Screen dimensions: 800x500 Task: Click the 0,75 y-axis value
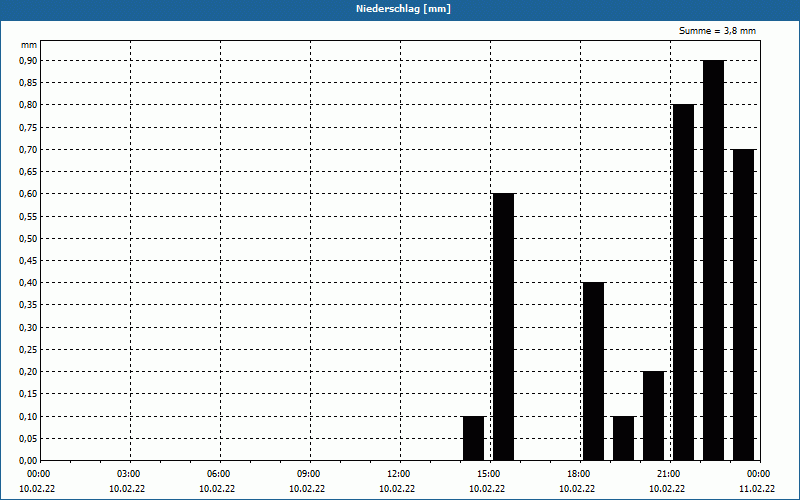point(28,128)
